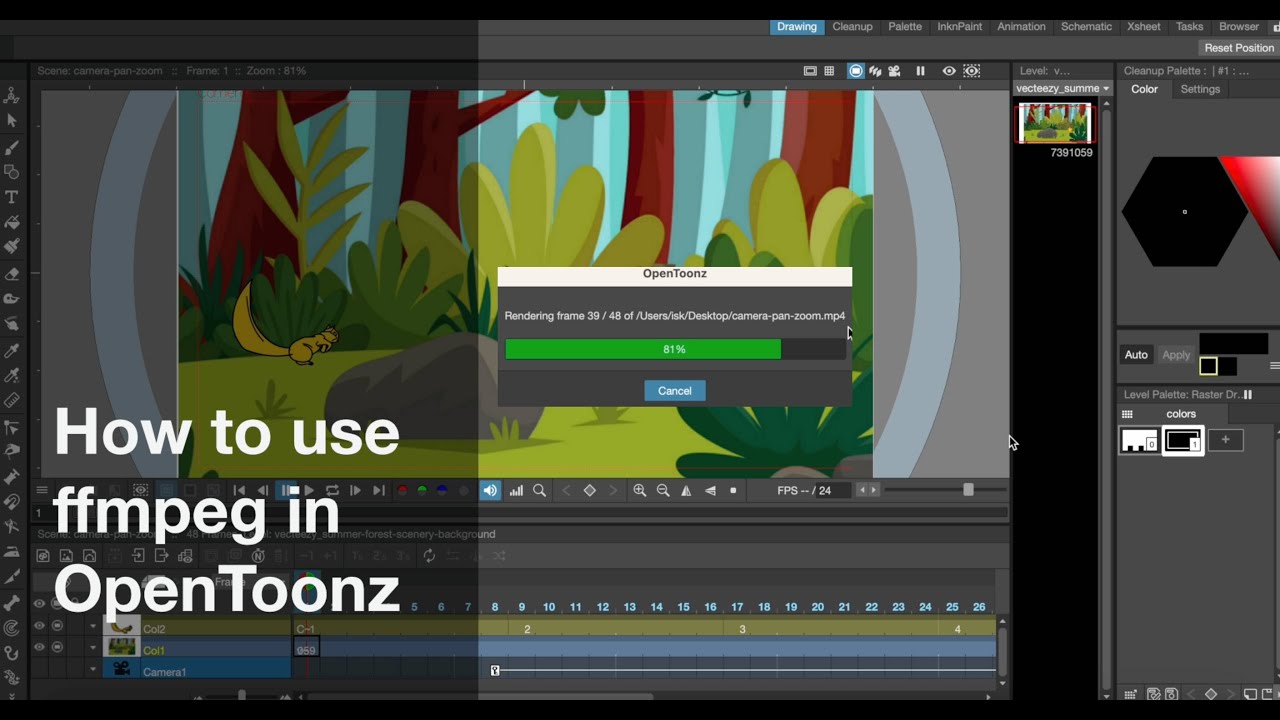The image size is (1280, 720).
Task: Toggle Col2 preview visibility eye
Action: click(x=39, y=628)
